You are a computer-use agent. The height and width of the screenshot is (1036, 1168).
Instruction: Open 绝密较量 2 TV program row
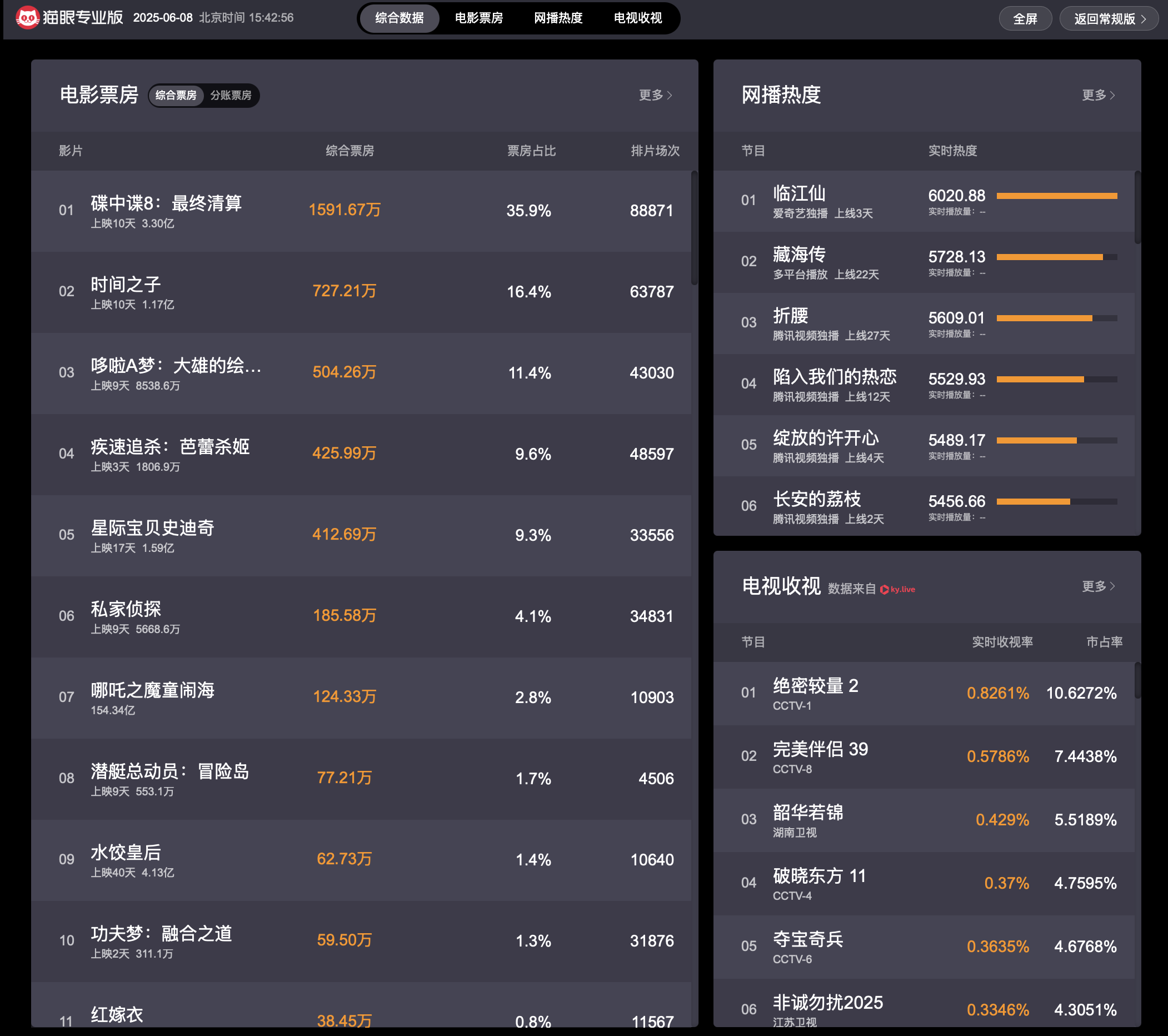[815, 686]
